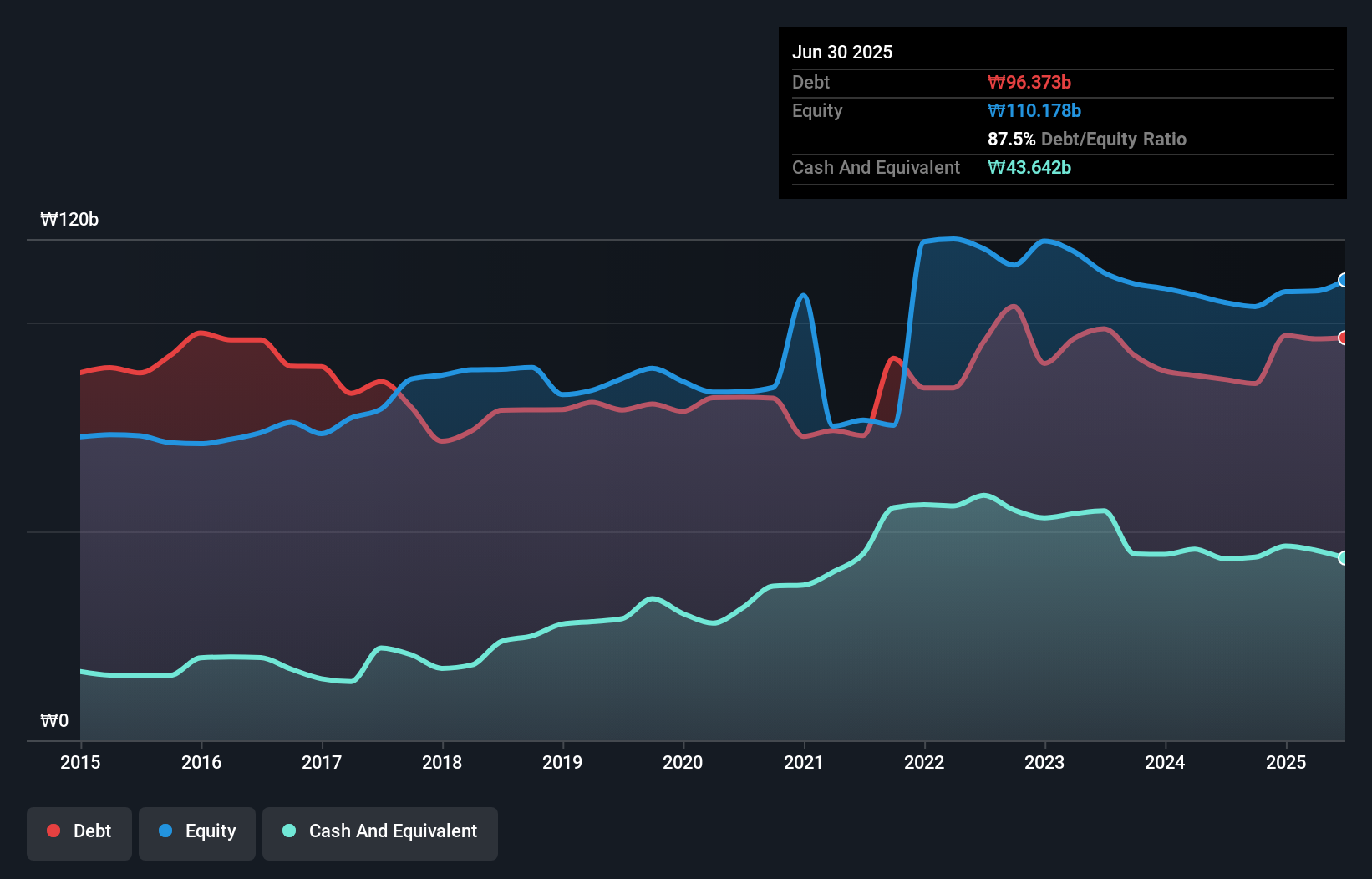Viewport: 1372px width, 879px height.
Task: Select the teal Cash endpoint marker on the chart
Action: (x=1343, y=557)
